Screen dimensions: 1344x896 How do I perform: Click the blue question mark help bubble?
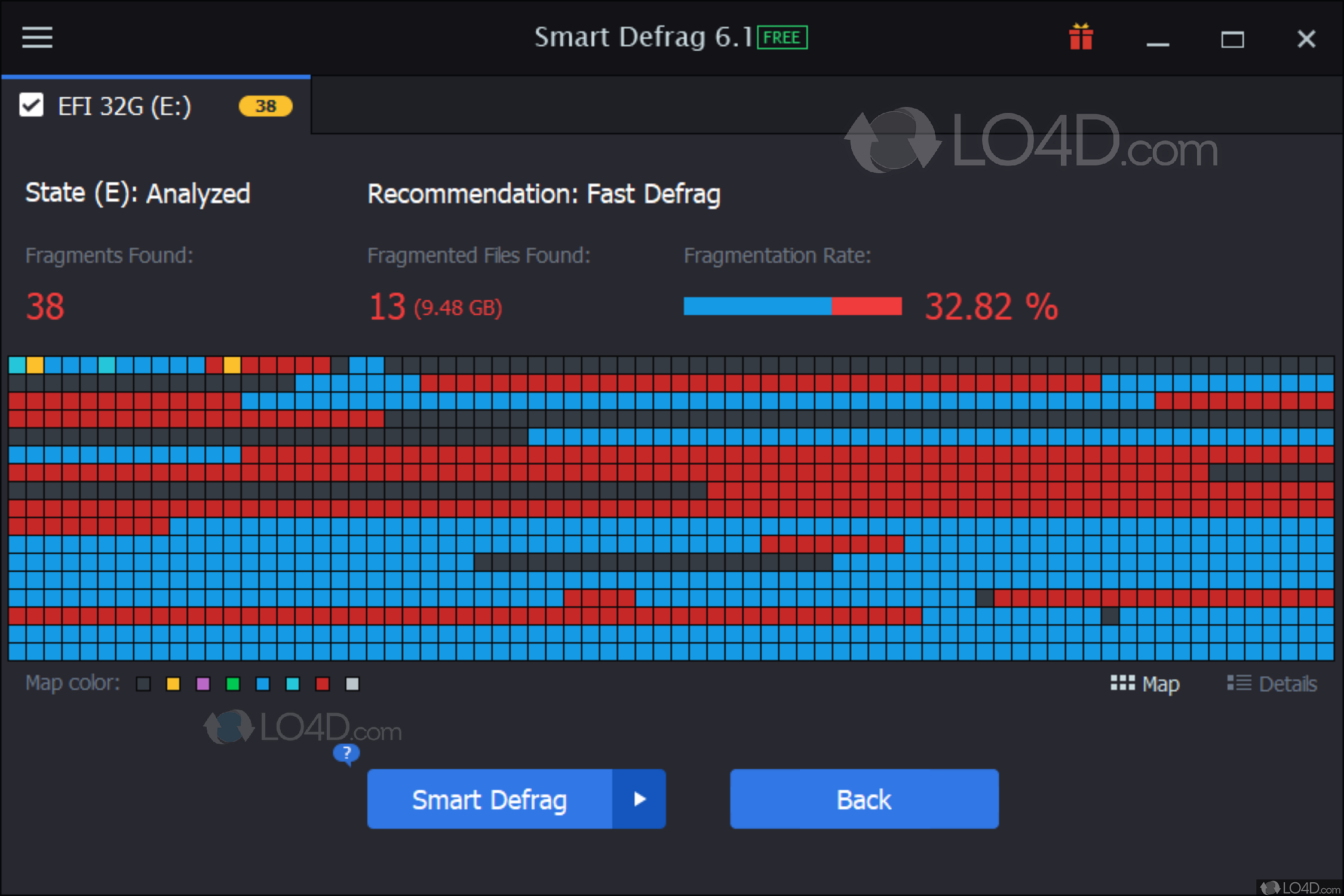[346, 754]
